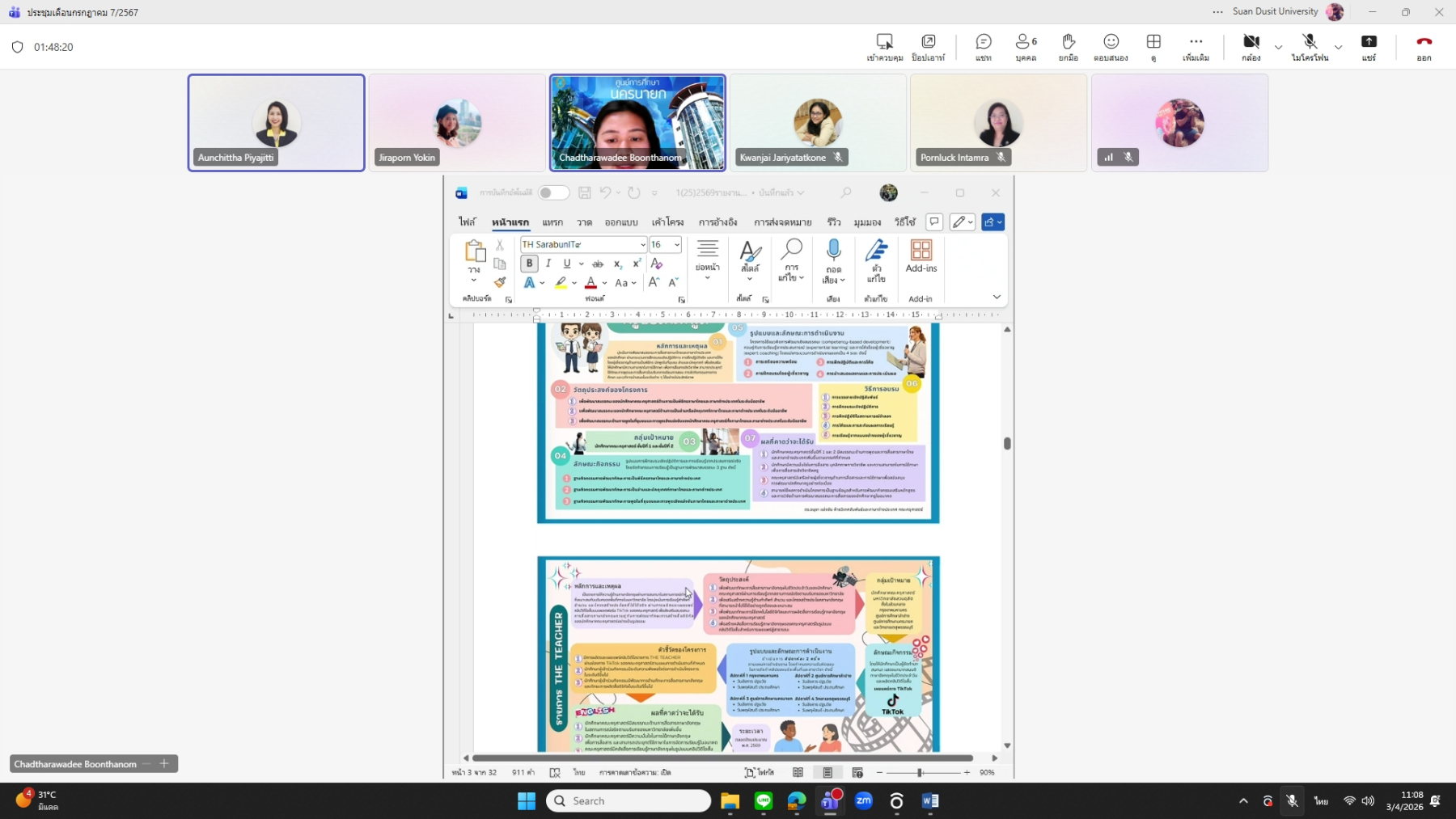The image size is (1456, 819).
Task: Raise your hand in the meeting
Action: point(1068,47)
